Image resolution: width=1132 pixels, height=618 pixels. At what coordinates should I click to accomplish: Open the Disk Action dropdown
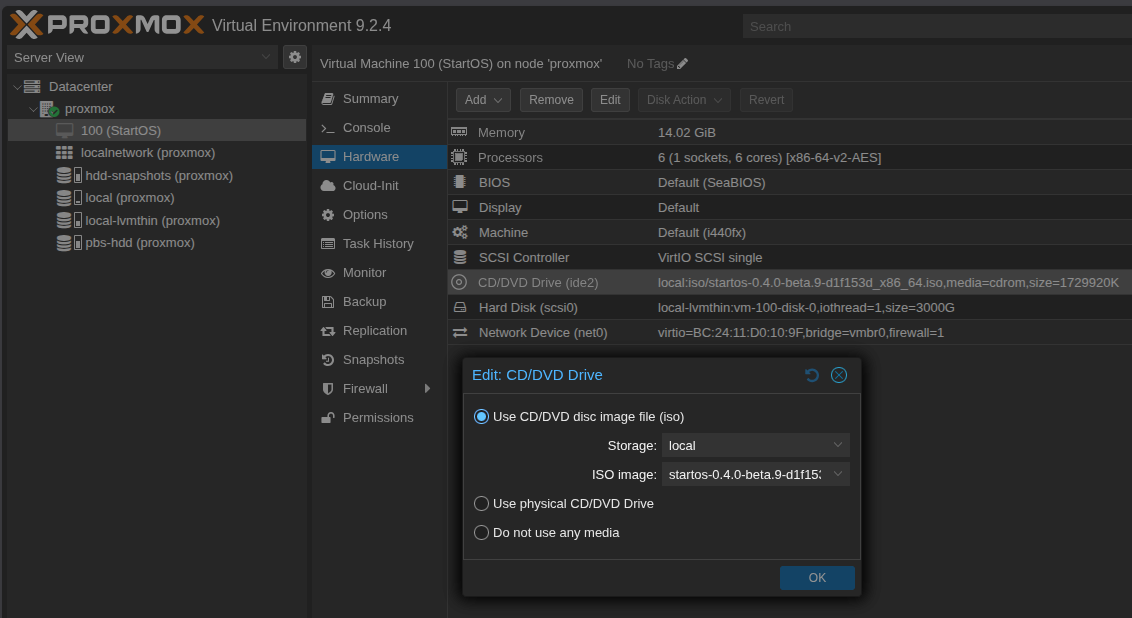684,100
